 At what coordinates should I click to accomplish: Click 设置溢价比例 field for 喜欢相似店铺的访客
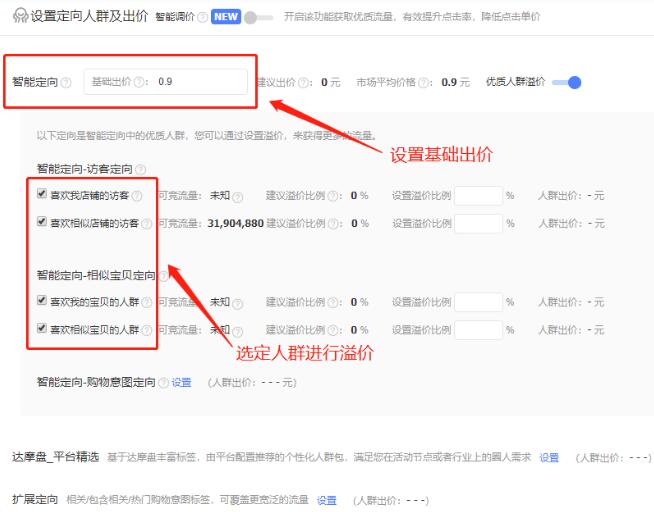pyautogui.click(x=478, y=223)
